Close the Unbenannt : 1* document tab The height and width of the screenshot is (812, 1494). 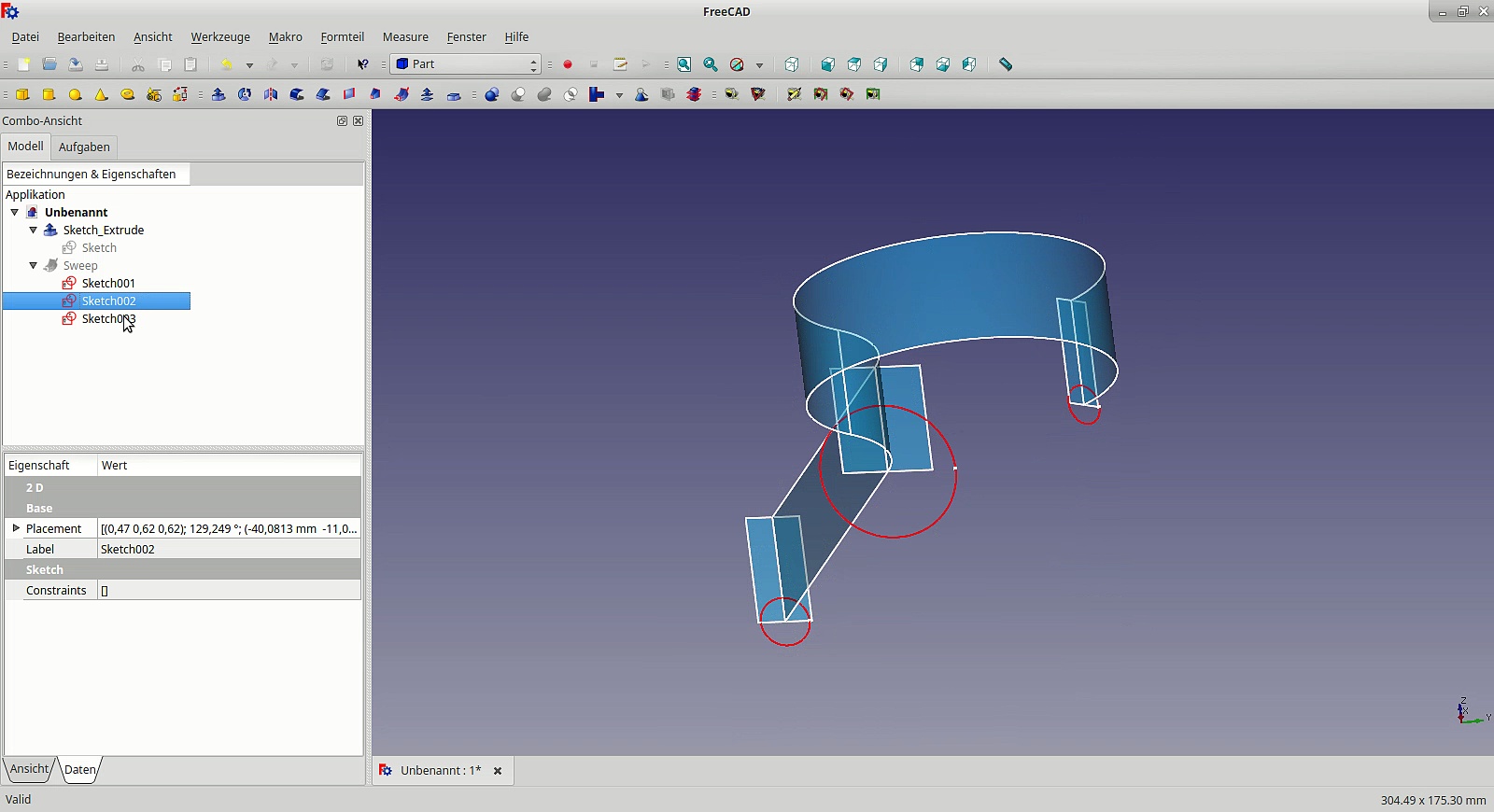(498, 771)
